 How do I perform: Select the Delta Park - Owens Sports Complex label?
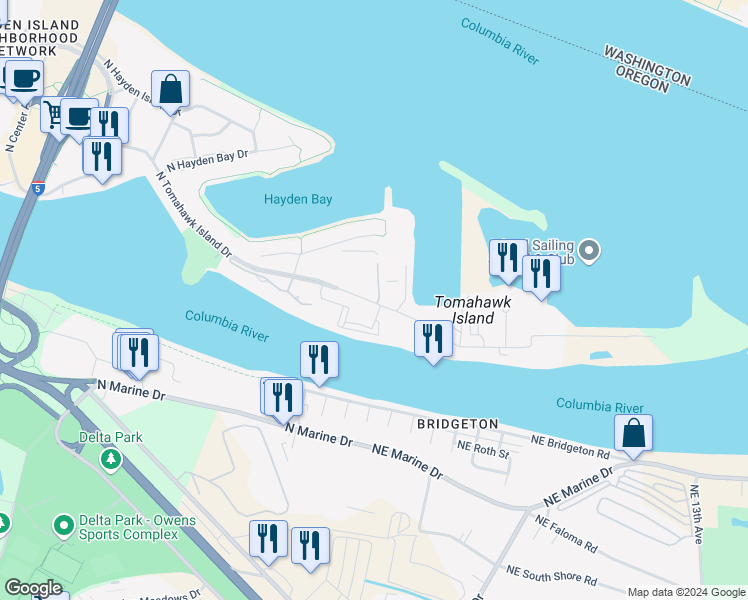pos(137,527)
